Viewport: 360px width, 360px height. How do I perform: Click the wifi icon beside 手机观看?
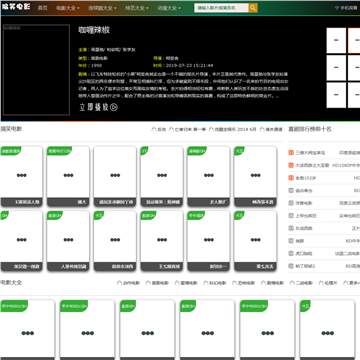337,8
